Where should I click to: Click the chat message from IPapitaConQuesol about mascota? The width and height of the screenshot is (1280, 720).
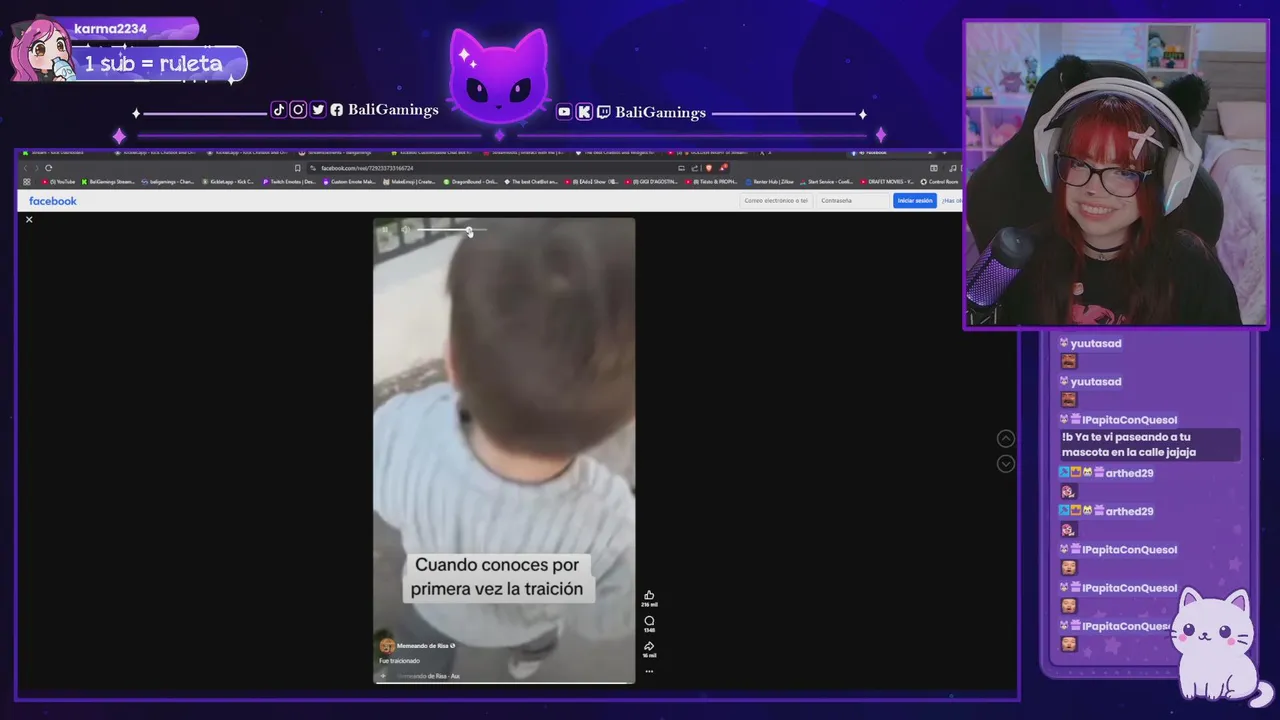(x=1150, y=445)
